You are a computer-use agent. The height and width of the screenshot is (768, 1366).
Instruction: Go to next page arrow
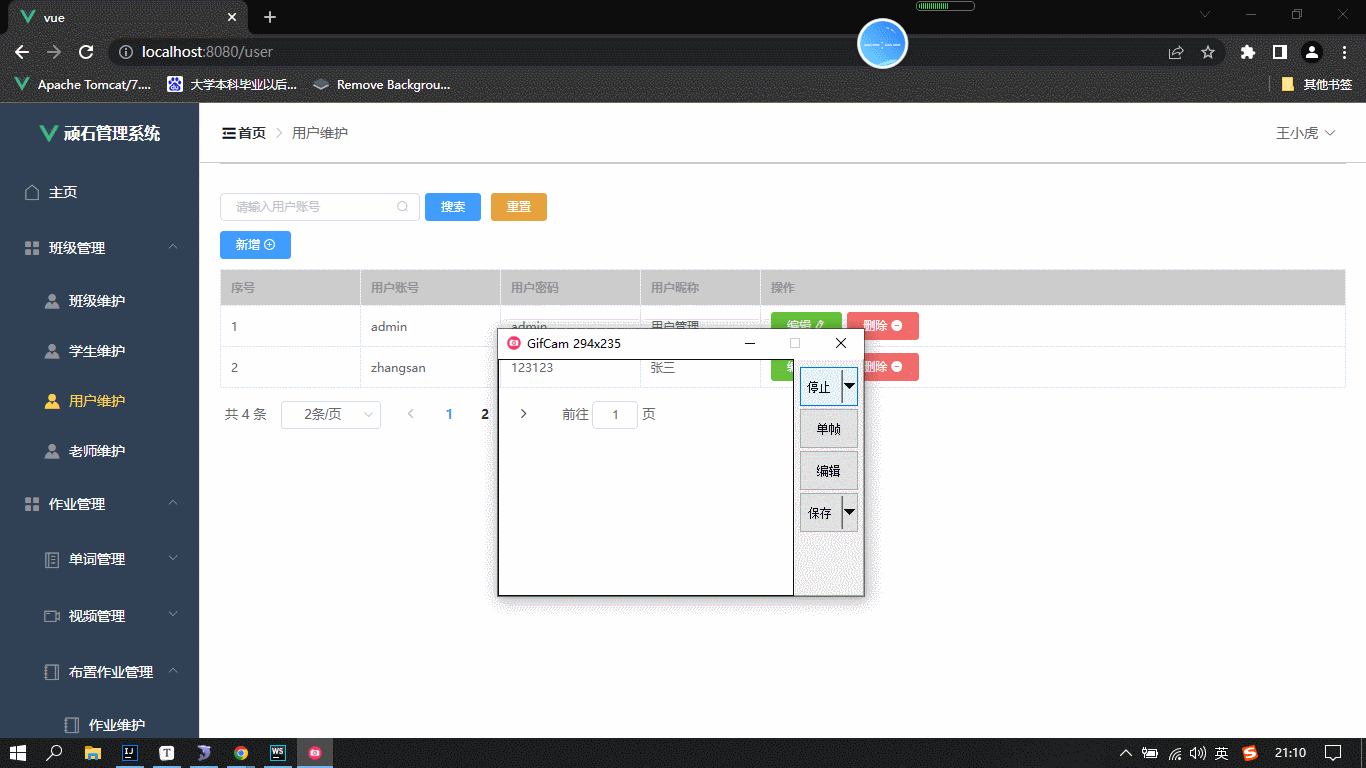coord(523,414)
